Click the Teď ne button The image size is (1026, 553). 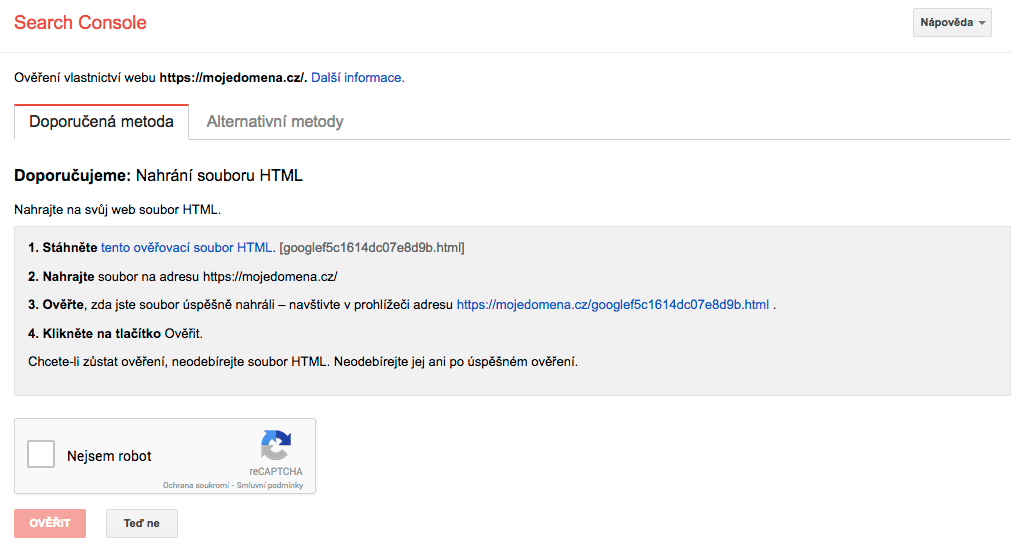(141, 523)
